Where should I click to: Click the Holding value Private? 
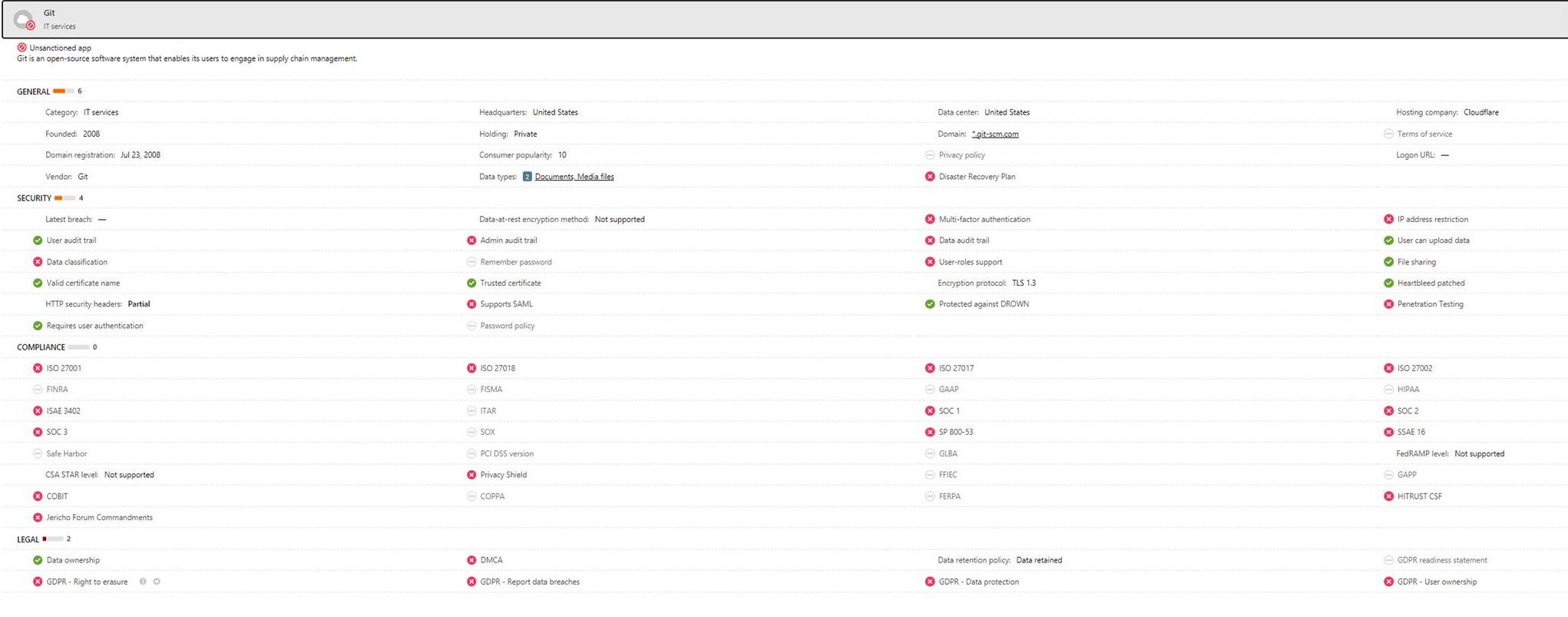525,134
